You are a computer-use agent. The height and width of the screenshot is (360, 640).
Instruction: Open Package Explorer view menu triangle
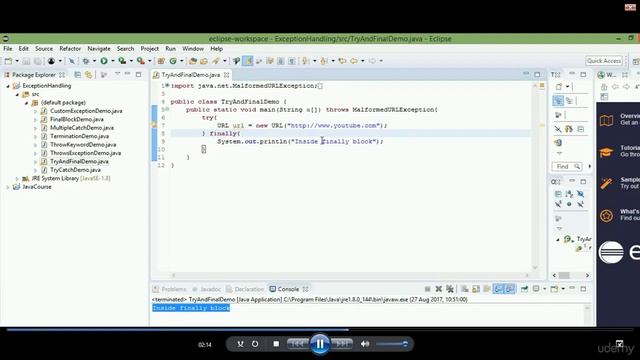tap(118, 74)
